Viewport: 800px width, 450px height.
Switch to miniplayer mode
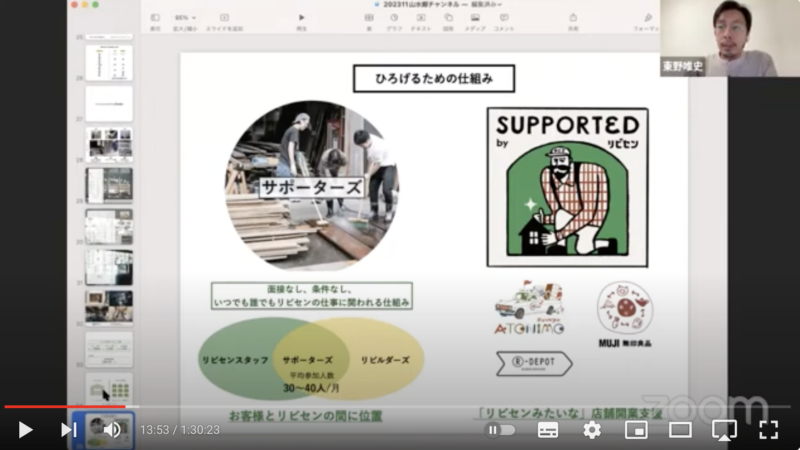tap(636, 430)
